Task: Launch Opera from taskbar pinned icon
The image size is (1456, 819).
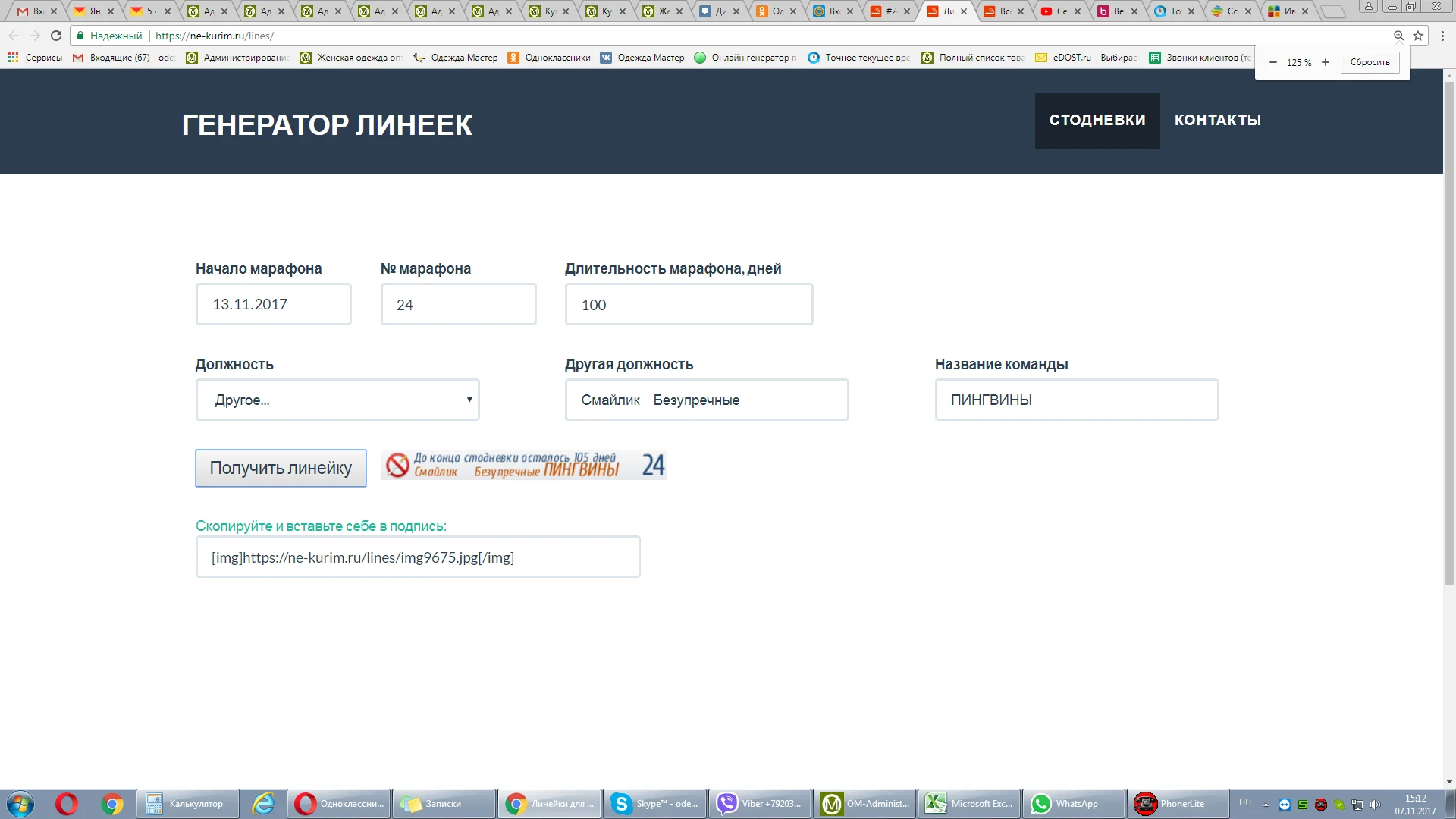Action: point(67,804)
